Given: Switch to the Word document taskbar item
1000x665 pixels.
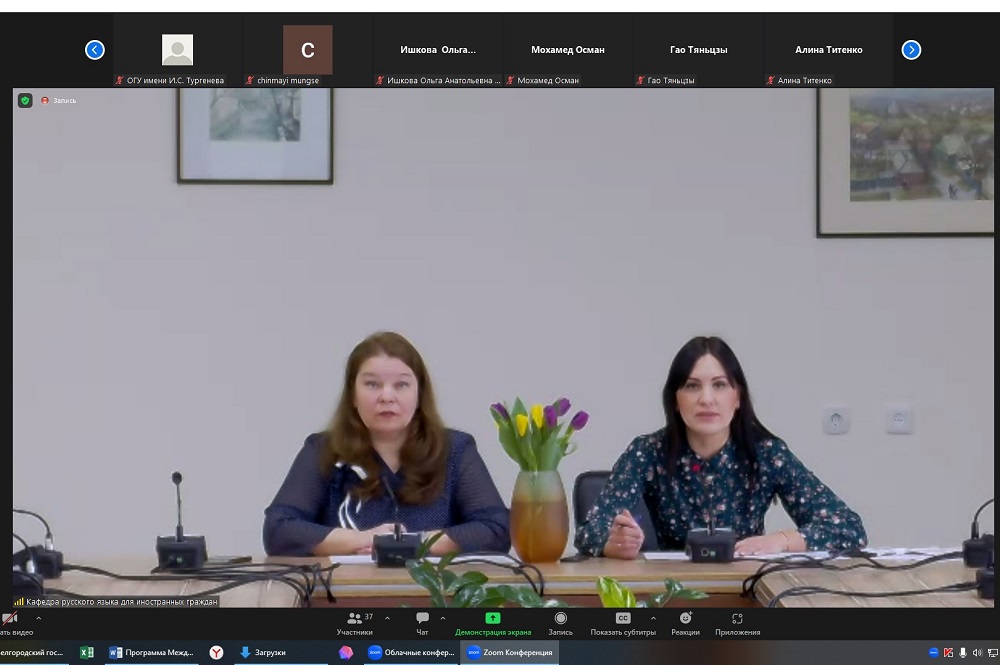Looking at the screenshot, I should tap(152, 652).
